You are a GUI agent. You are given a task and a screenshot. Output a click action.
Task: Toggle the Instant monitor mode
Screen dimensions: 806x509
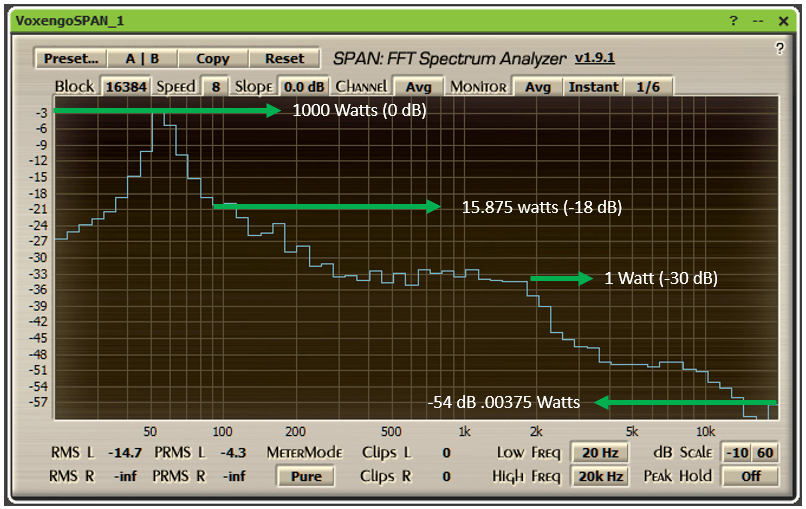click(x=593, y=87)
